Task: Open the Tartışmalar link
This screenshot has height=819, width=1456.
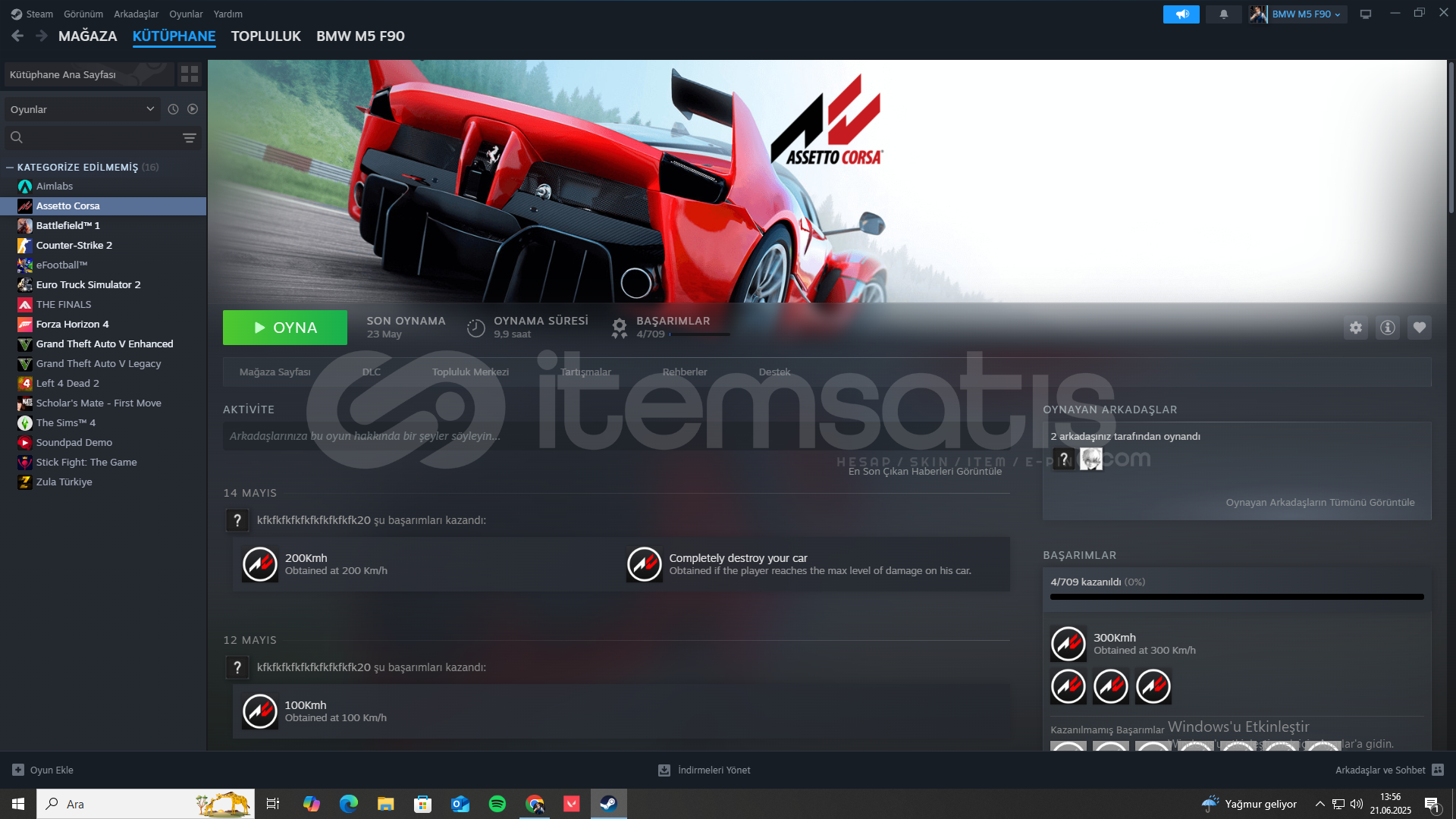Action: click(585, 372)
